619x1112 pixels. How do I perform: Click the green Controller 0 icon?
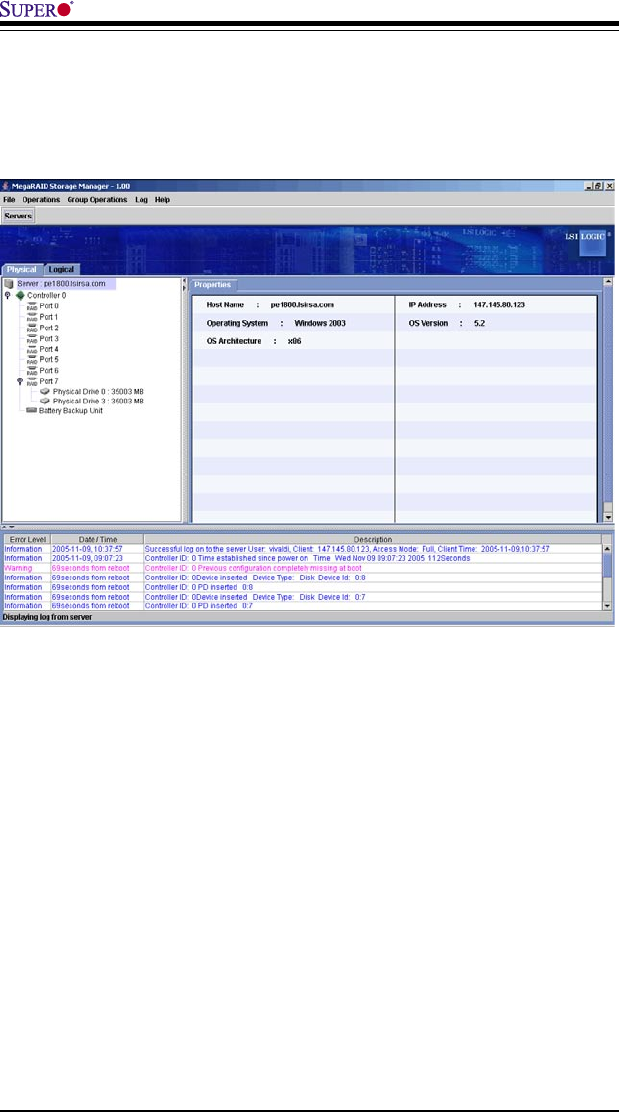(21, 295)
